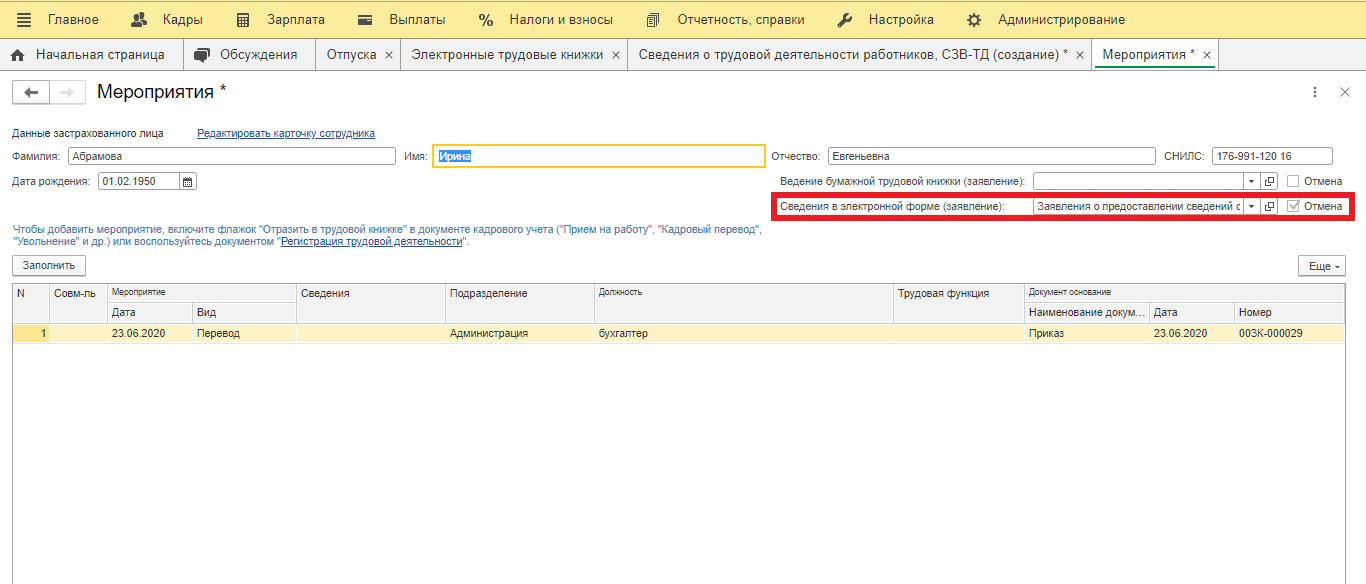Open the Редактировать карточку сотрудника link

pyautogui.click(x=286, y=133)
